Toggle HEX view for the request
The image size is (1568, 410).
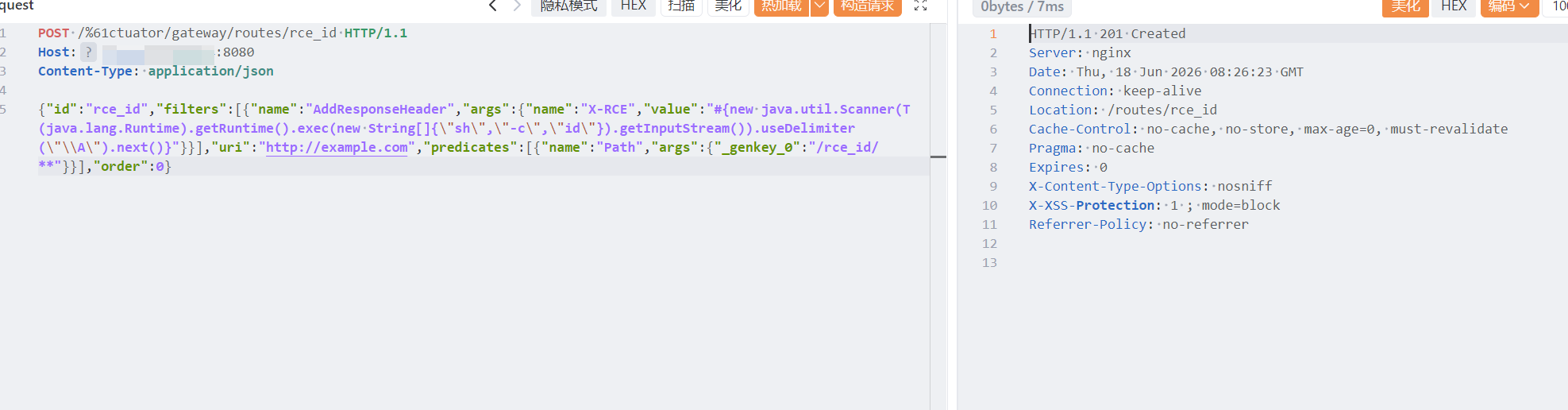coord(634,6)
